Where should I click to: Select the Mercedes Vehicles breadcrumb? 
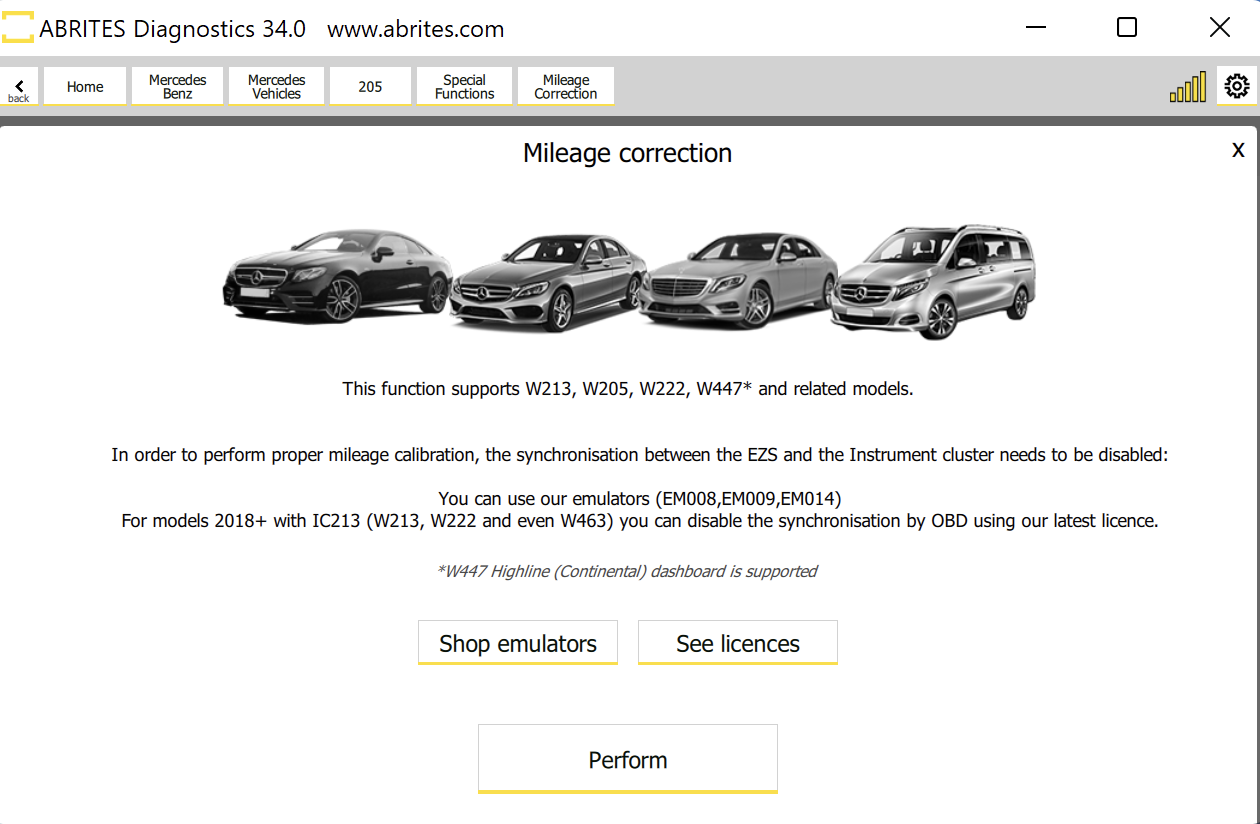tap(277, 86)
